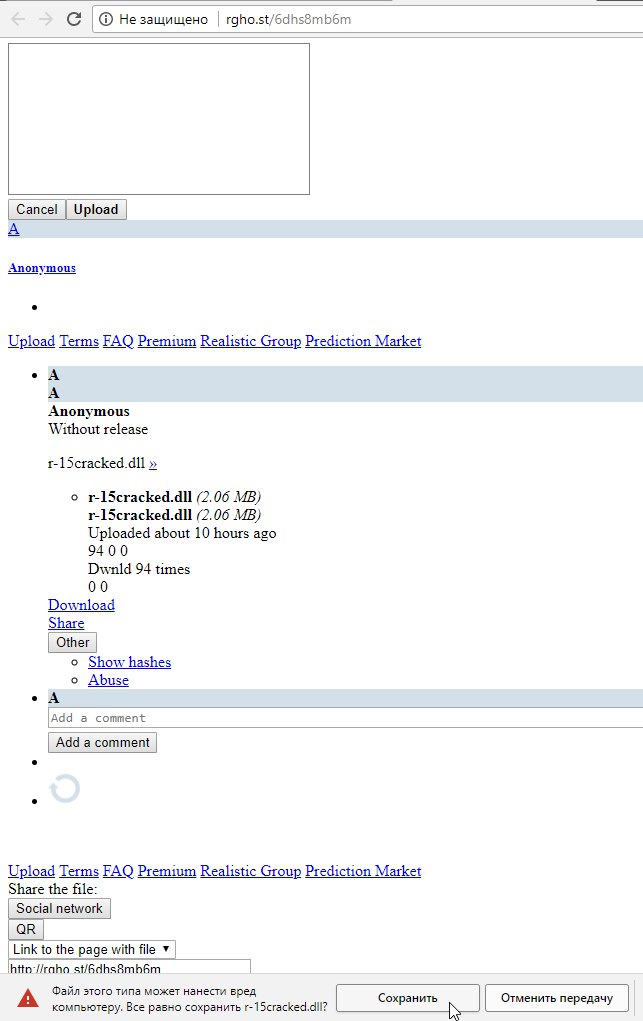Click the address bar URL rgho.st/6dhs8mb6m
Viewport: 643px width, 1021px height.
[288, 20]
